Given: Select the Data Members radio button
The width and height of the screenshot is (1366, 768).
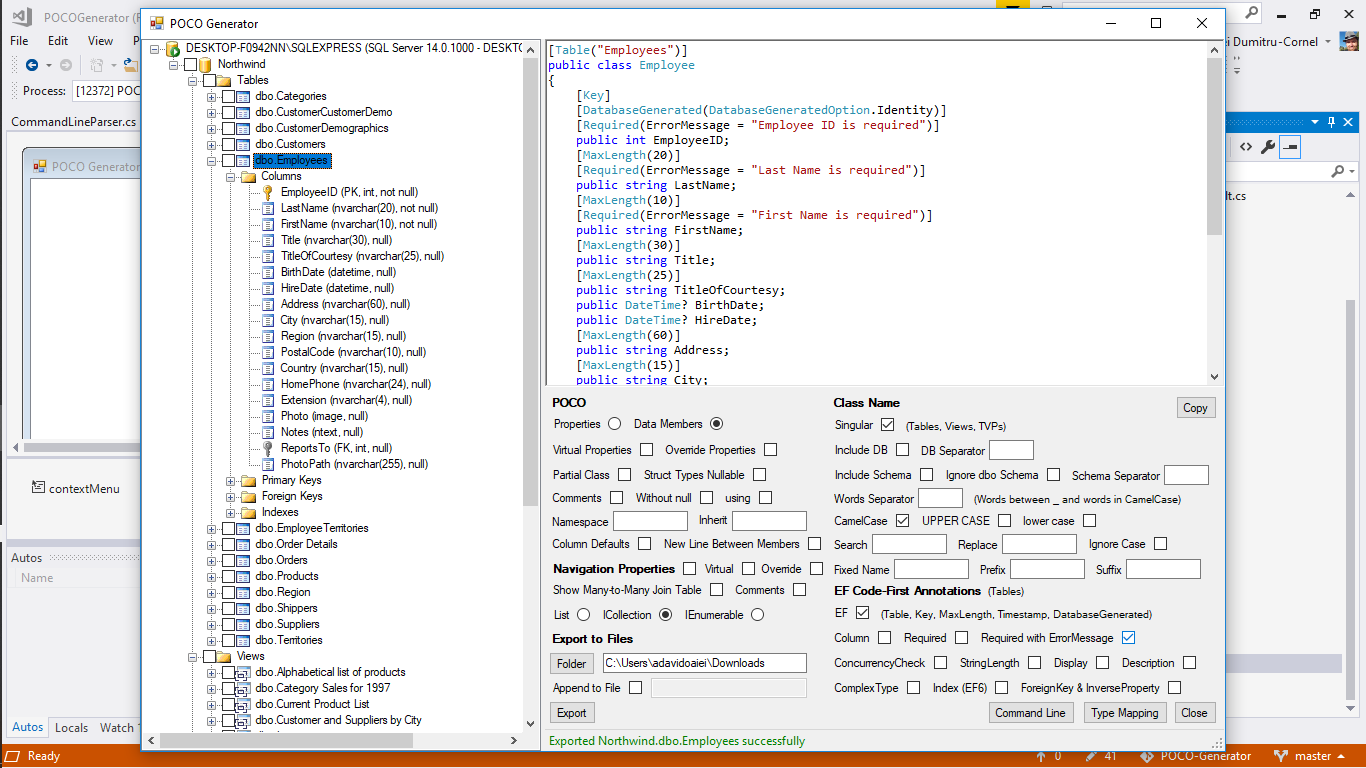Looking at the screenshot, I should pyautogui.click(x=716, y=424).
